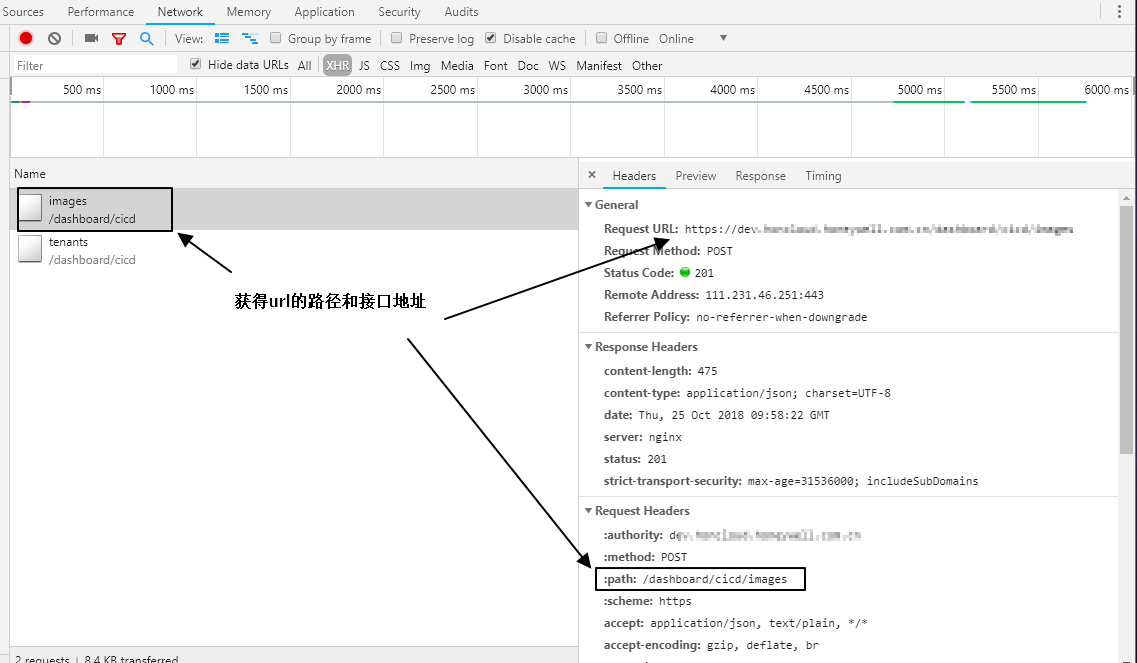Close the request details pane

592,175
